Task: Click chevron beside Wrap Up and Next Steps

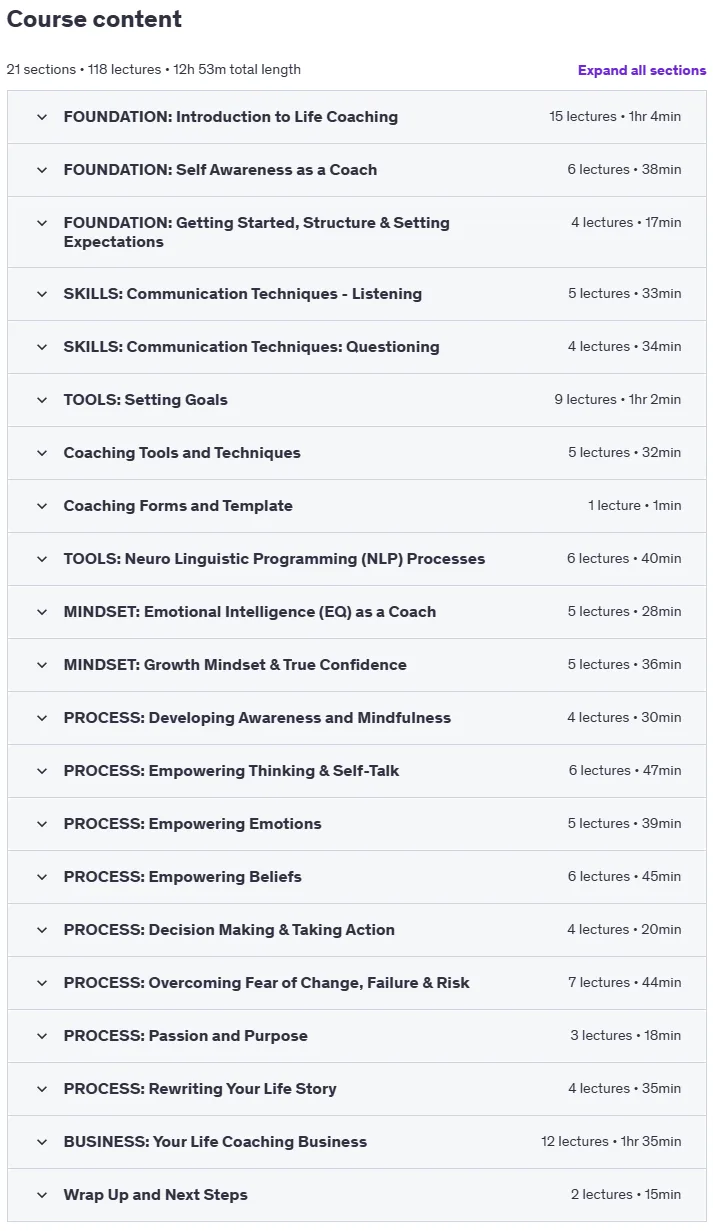Action: coord(42,1195)
